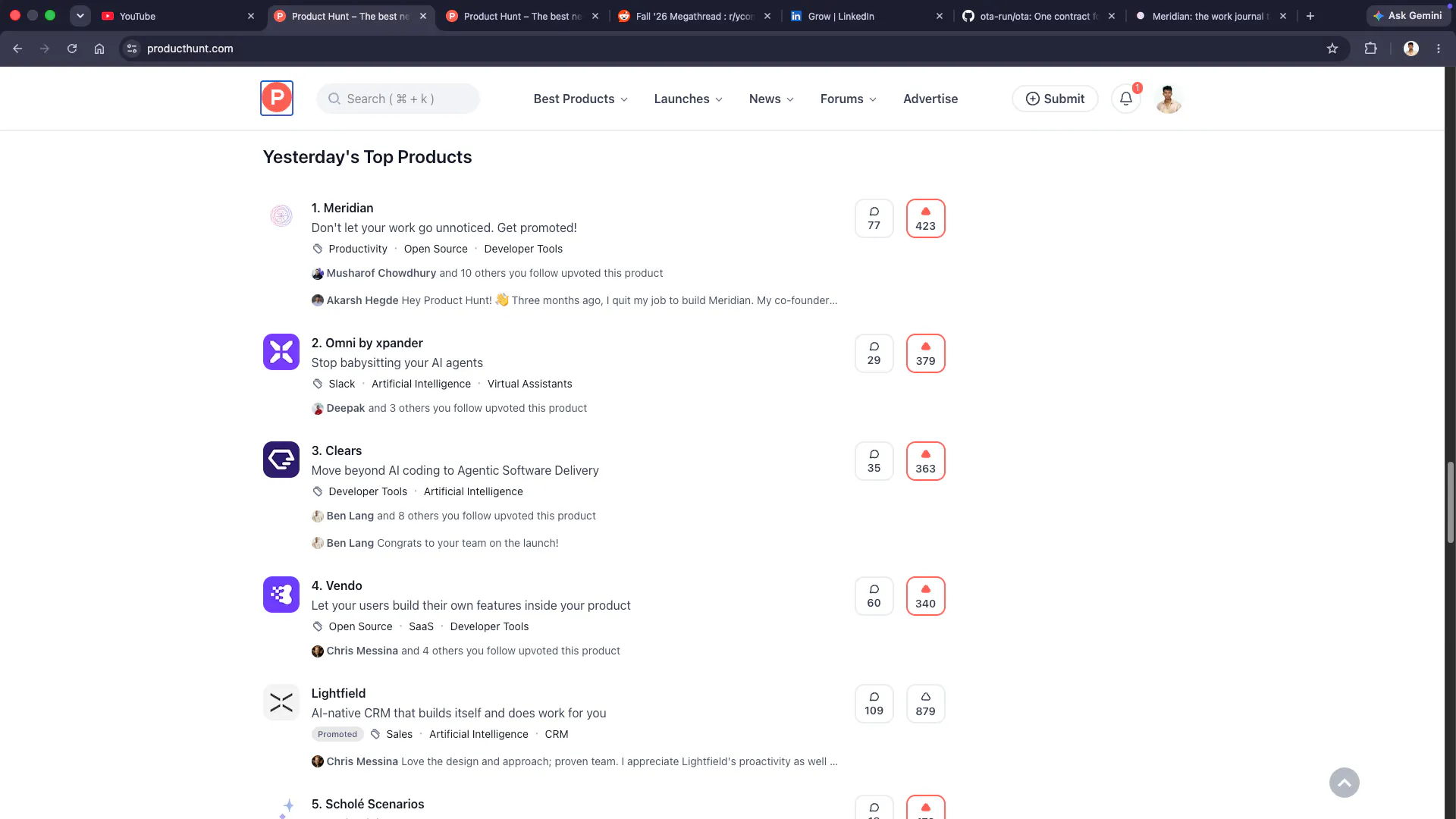
Task: Open Musharof Chowdhury's profile link
Action: [381, 273]
